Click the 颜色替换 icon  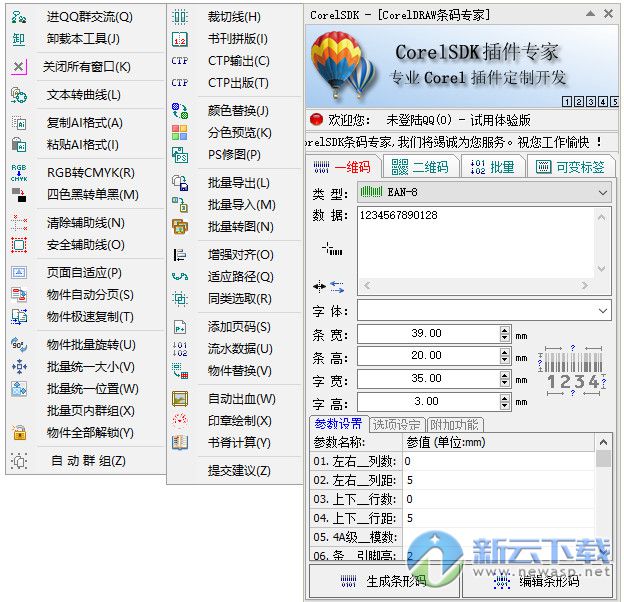pos(180,111)
